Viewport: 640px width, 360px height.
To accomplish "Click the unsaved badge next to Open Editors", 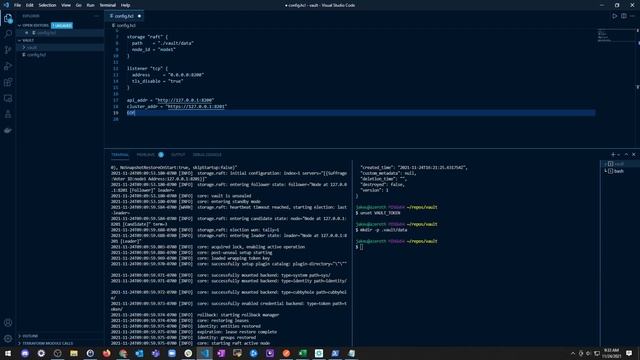I will coord(62,25).
